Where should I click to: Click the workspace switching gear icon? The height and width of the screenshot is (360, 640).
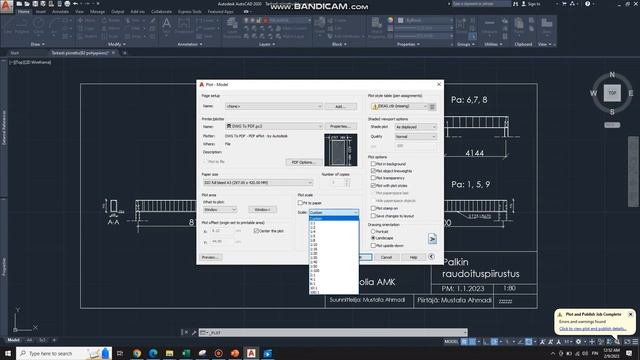click(x=578, y=342)
